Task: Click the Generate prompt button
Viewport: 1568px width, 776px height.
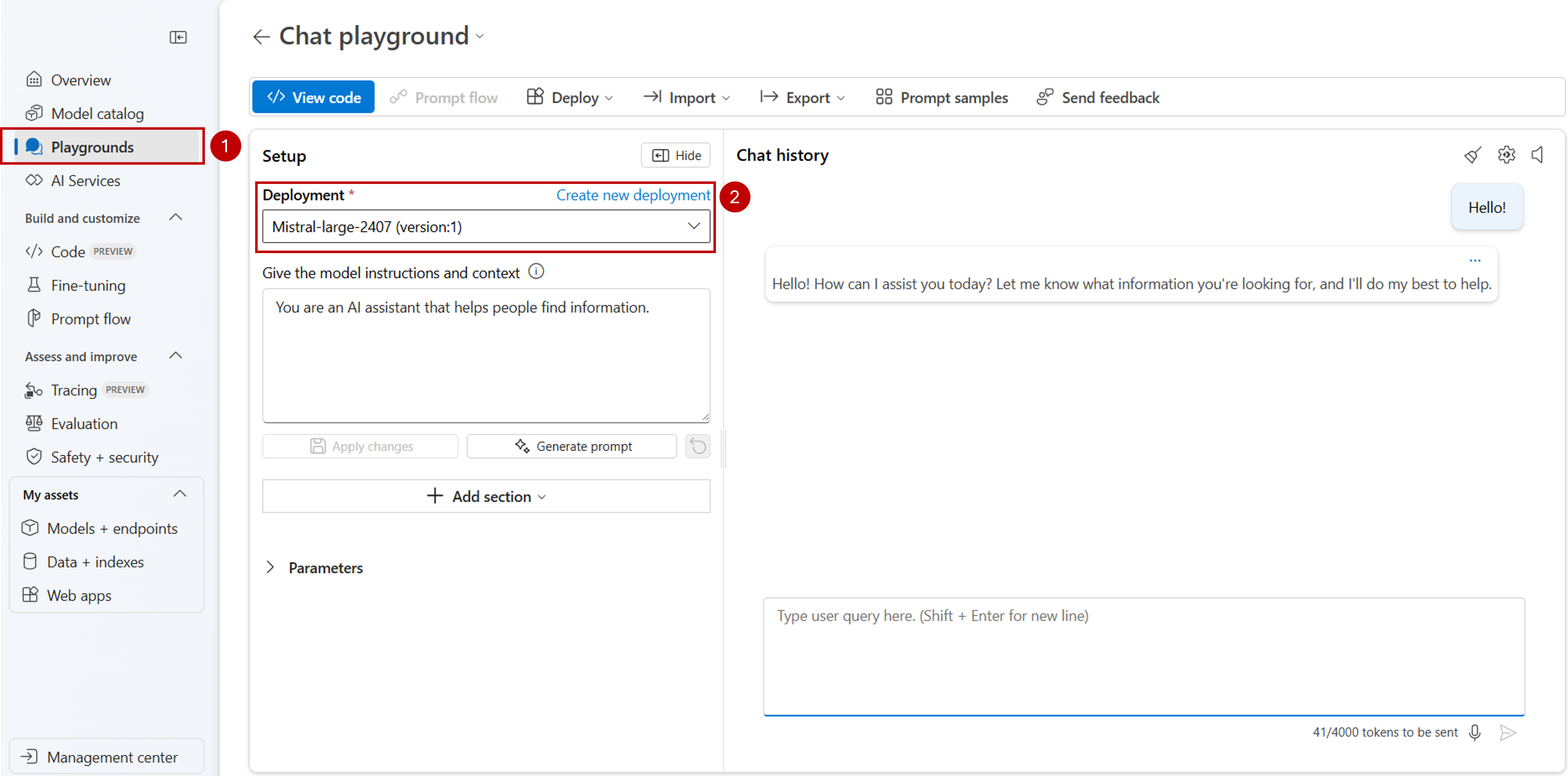Action: coord(572,446)
